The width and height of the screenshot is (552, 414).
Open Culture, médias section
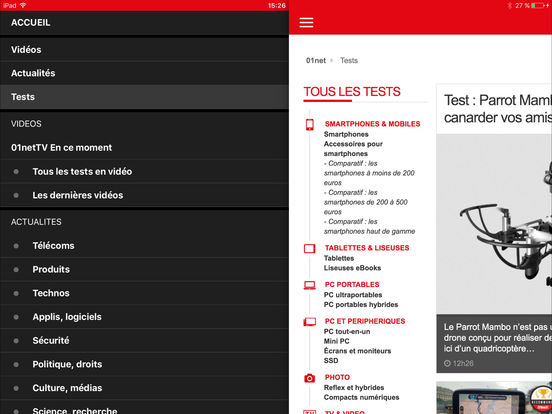144,388
